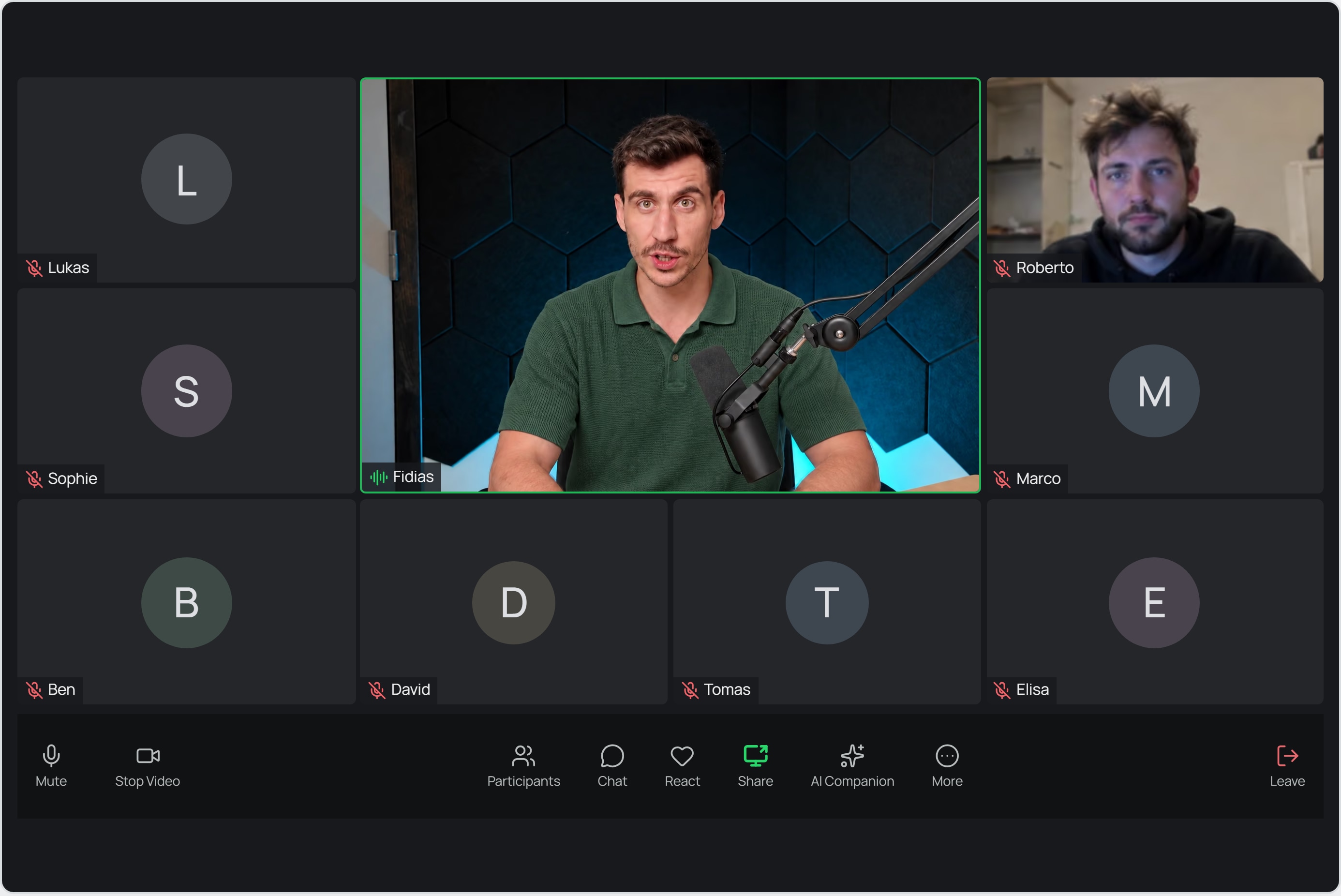Screen dimensions: 1341x896
Task: Click the green Share screen icon
Action: pyautogui.click(x=755, y=755)
